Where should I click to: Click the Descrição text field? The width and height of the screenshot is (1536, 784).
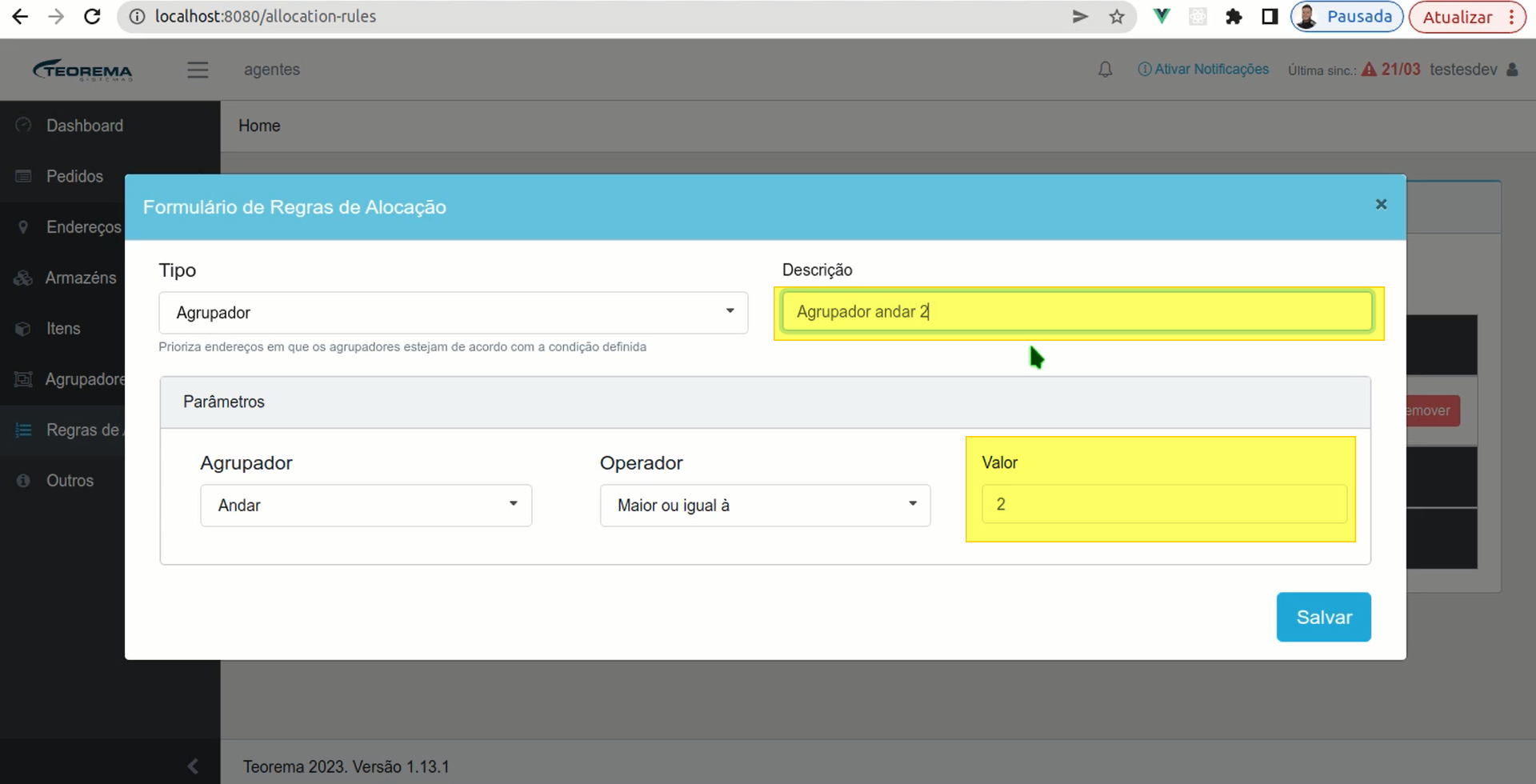tap(1077, 312)
